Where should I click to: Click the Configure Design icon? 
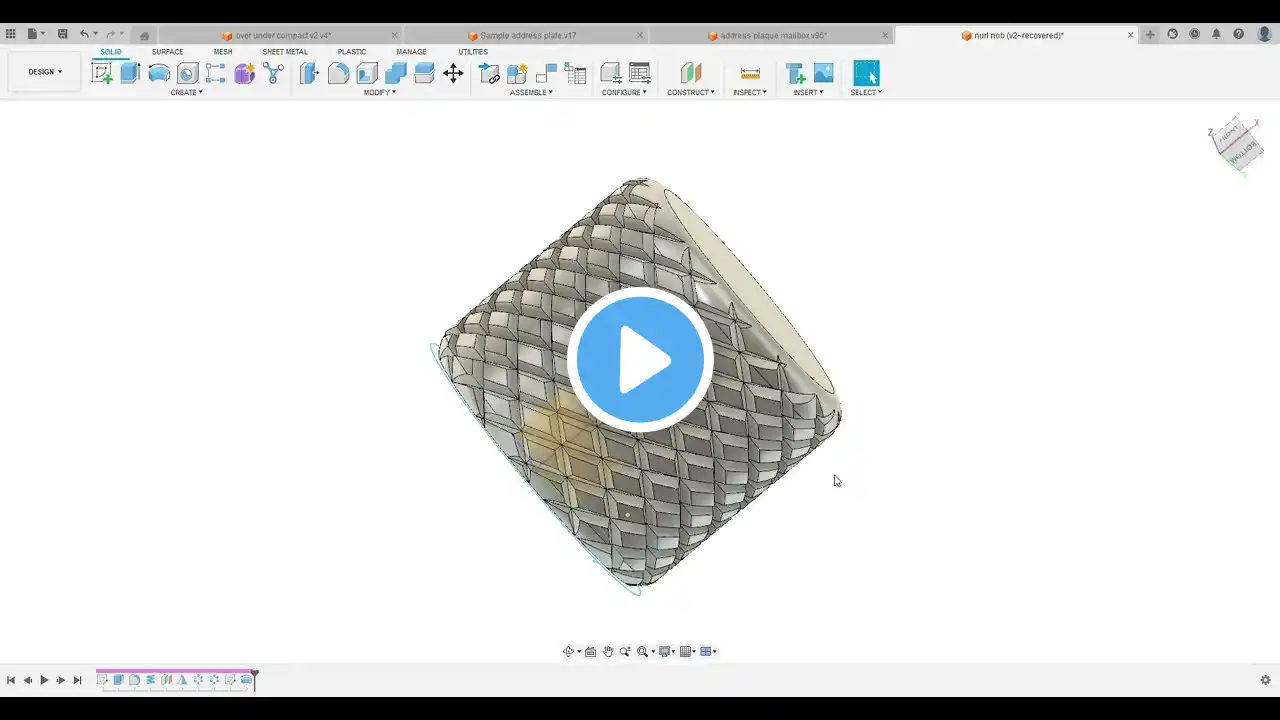tap(610, 73)
